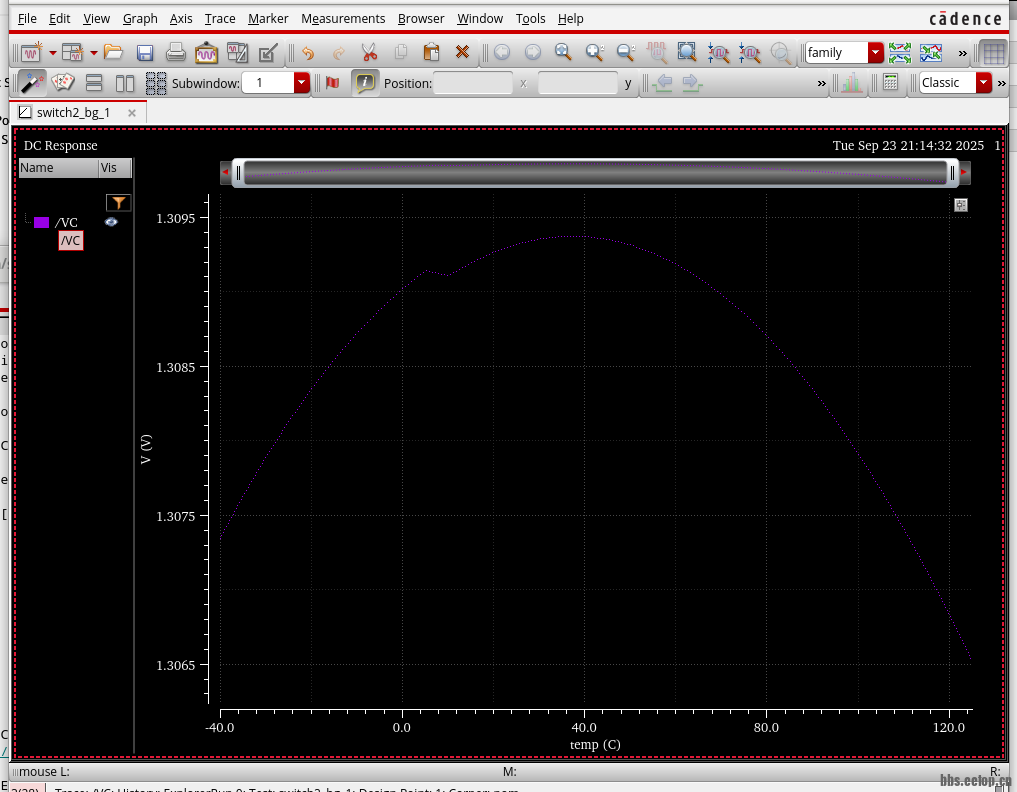Image resolution: width=1017 pixels, height=792 pixels.
Task: Click the second zoom-Y waveform magnifier icon
Action: (x=749, y=53)
